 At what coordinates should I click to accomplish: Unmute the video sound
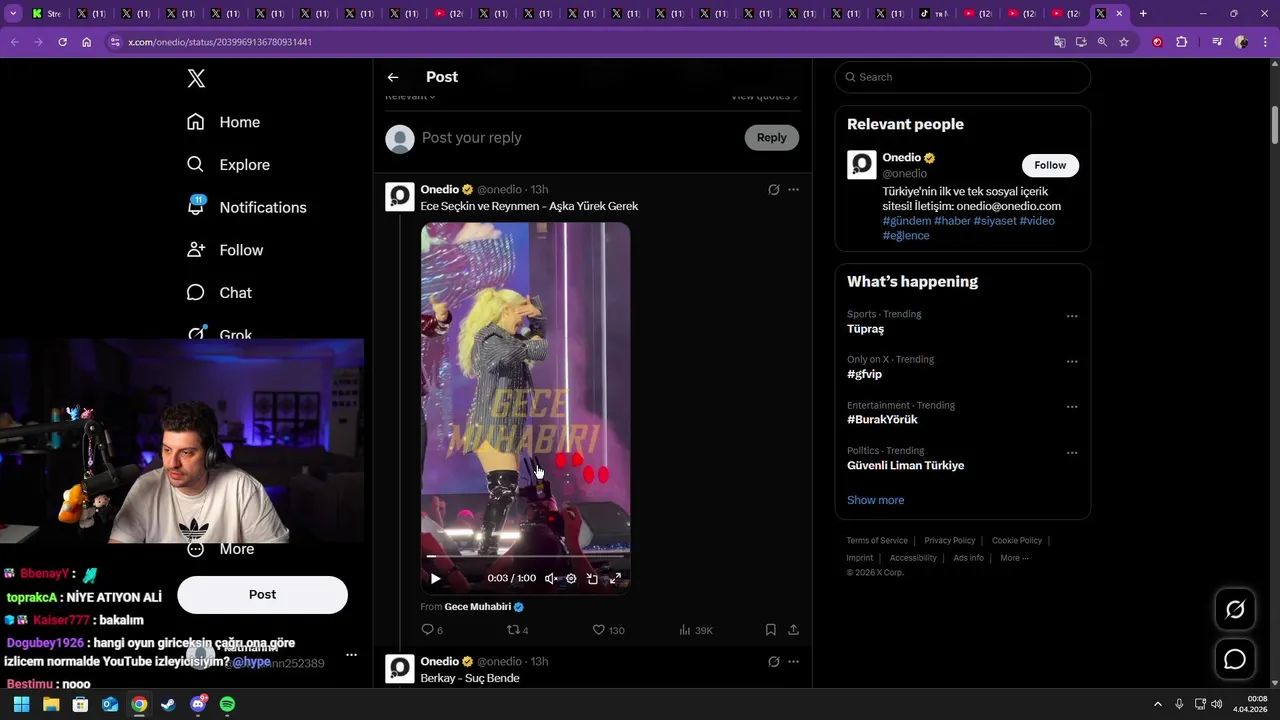pos(550,578)
